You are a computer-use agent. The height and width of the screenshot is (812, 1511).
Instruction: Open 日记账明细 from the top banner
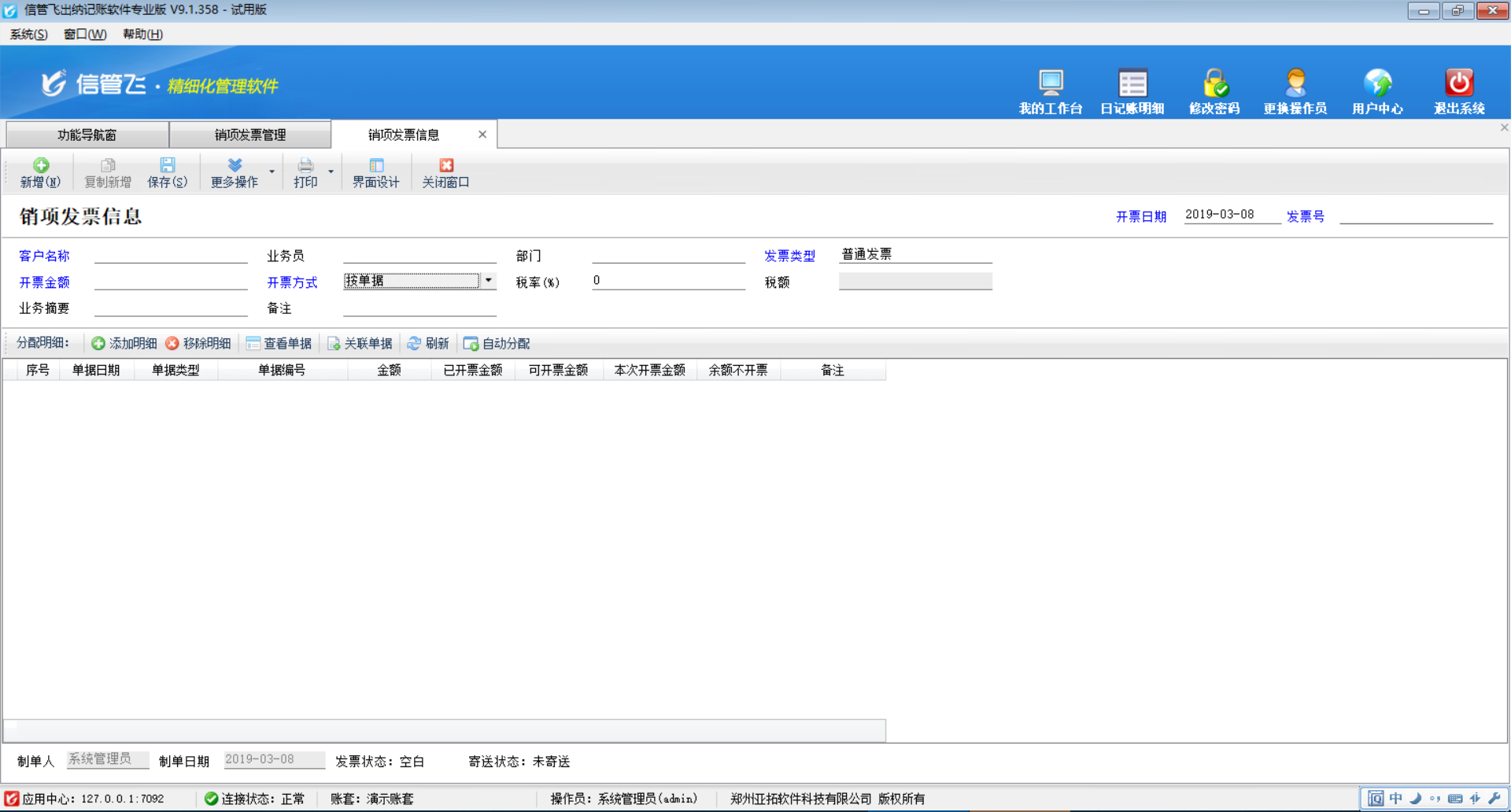1132,88
